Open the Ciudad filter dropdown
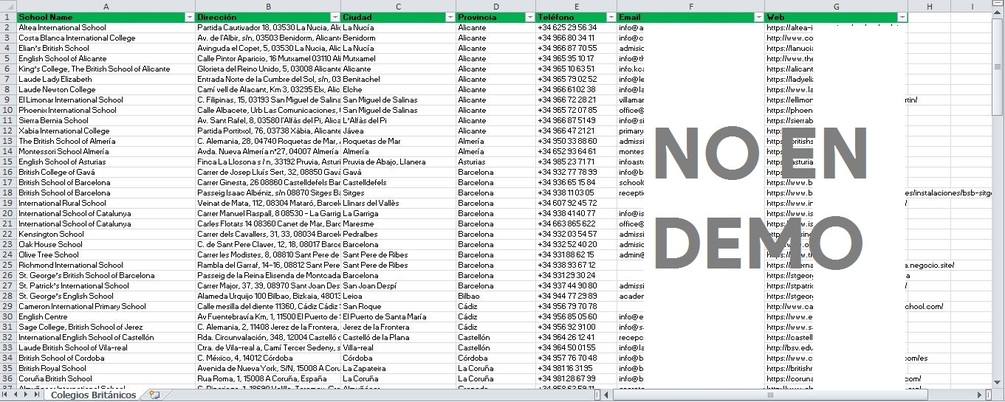Screen dimensions: 1005x402 click(x=451, y=17)
